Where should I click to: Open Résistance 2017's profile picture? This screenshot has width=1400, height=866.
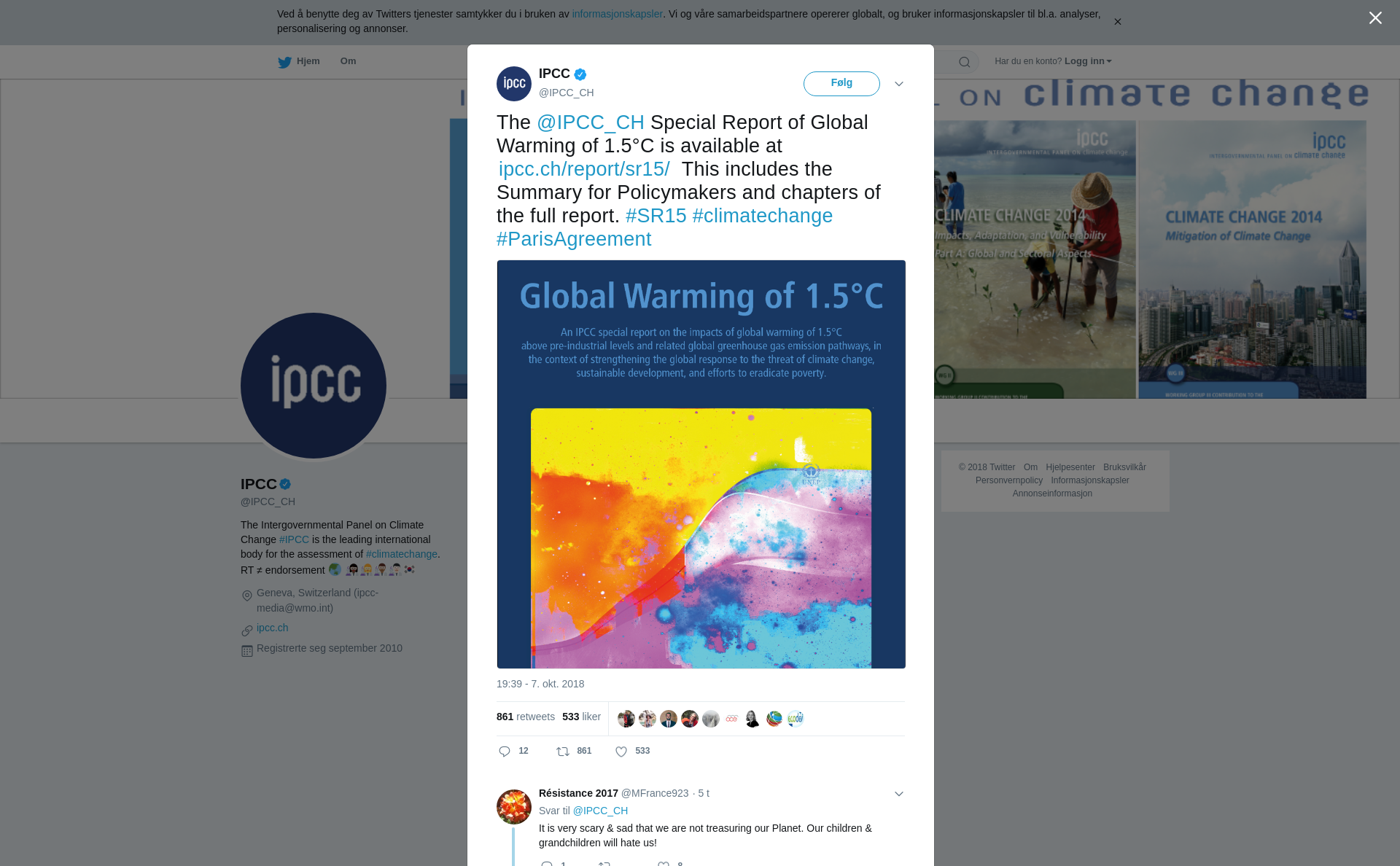tap(514, 807)
